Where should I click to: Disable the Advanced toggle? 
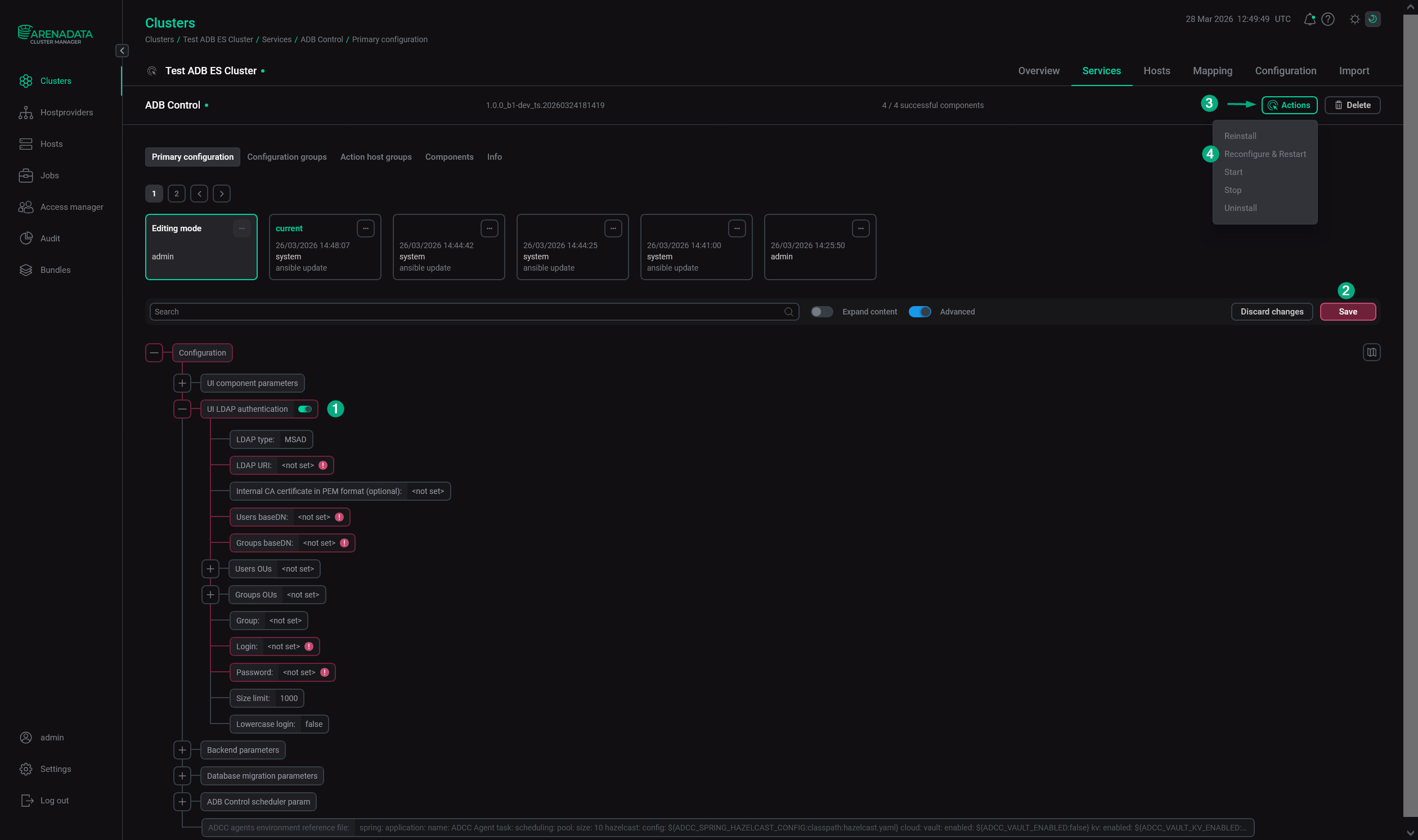point(919,312)
